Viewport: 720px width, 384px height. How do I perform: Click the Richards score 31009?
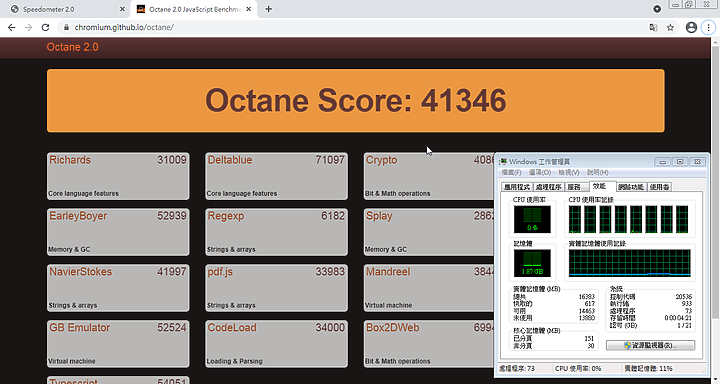click(172, 160)
